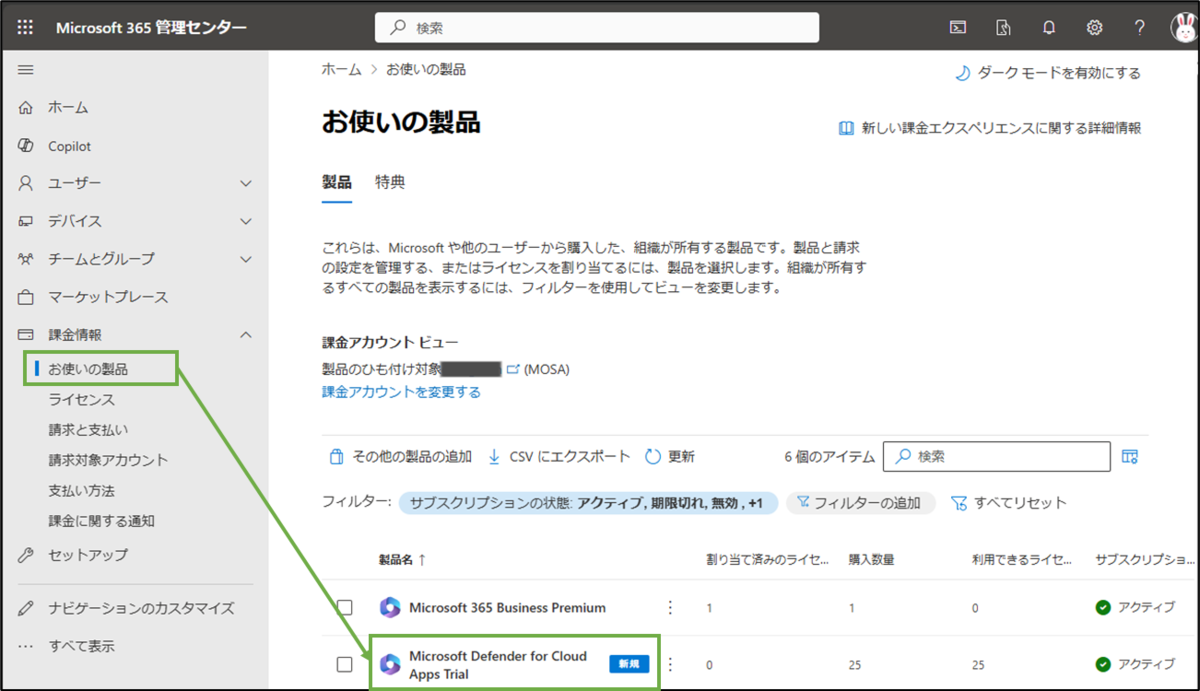Sort by 製品名 column header

(402, 560)
